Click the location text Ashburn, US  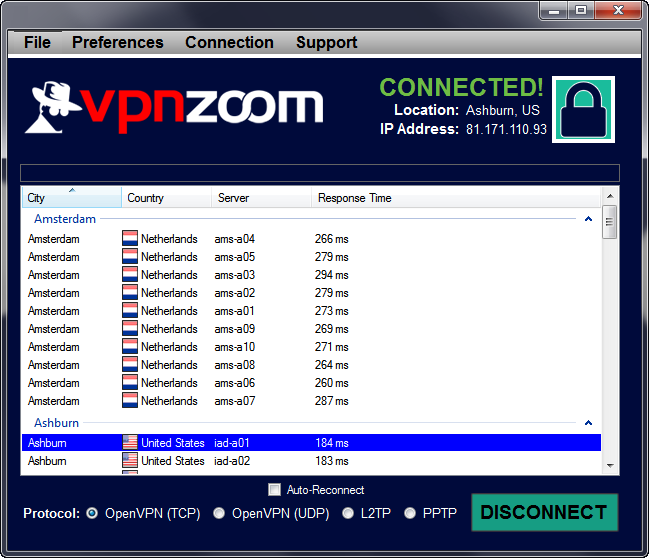click(502, 110)
